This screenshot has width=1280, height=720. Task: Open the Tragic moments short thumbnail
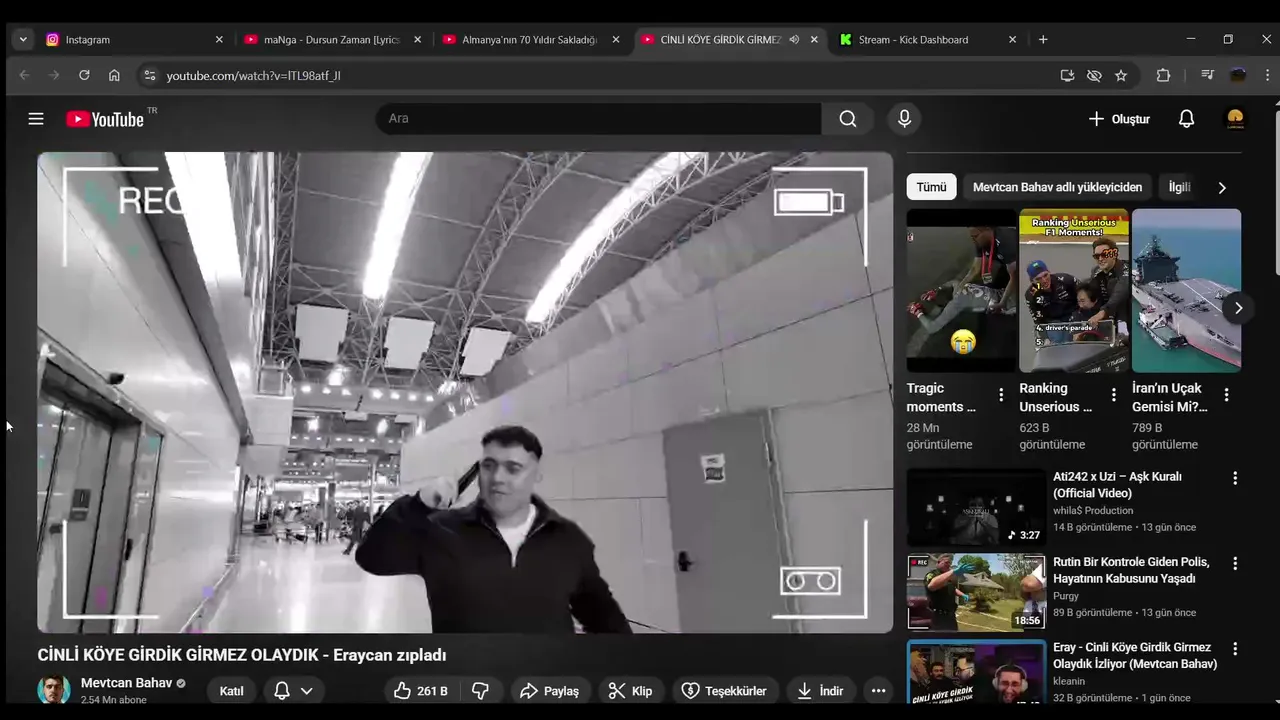(961, 290)
